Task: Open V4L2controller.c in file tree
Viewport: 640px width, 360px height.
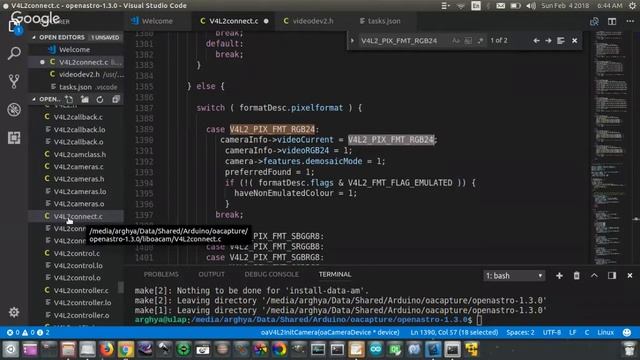Action: [76, 290]
